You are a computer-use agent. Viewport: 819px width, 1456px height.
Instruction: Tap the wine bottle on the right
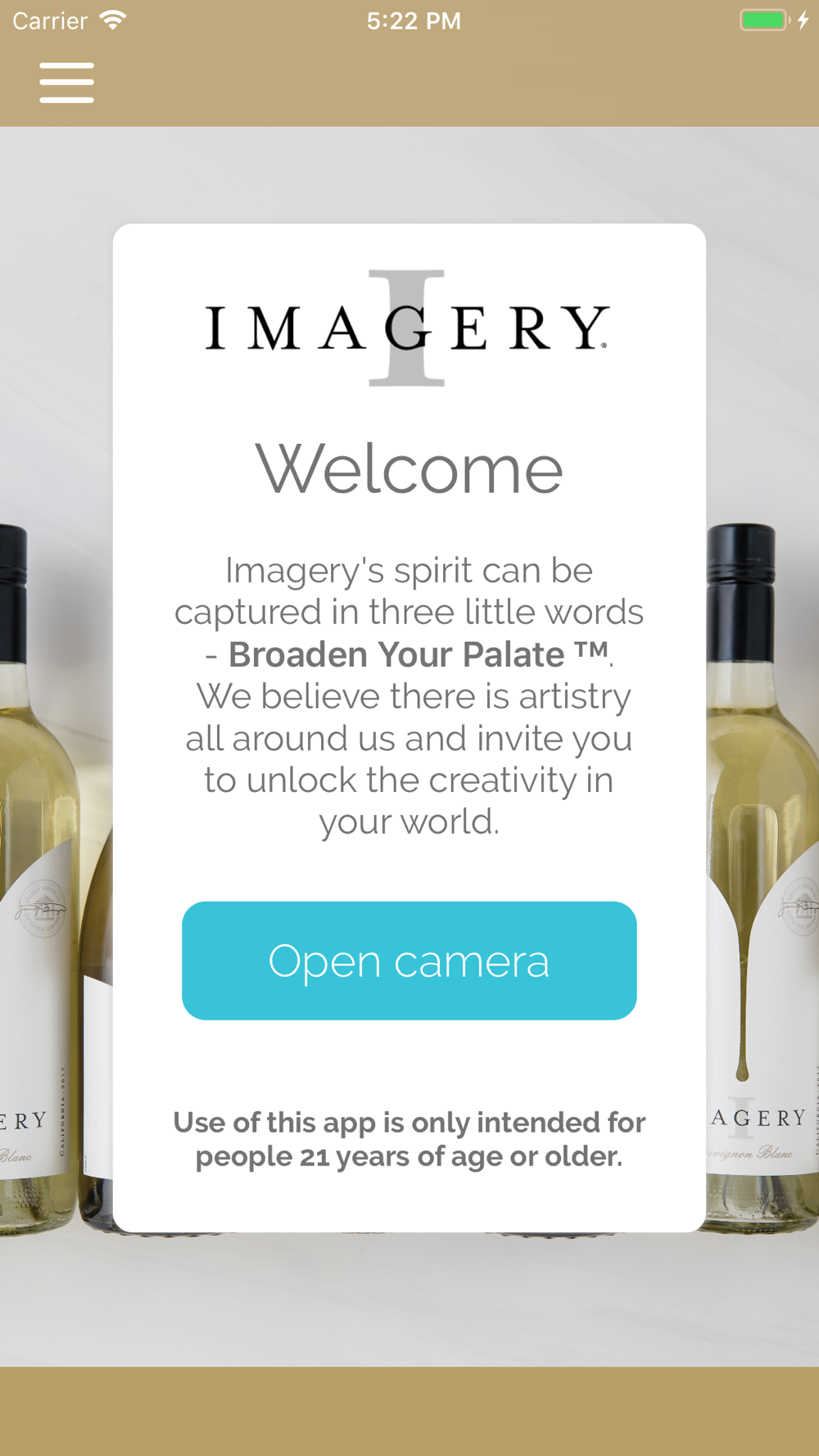pos(762,876)
